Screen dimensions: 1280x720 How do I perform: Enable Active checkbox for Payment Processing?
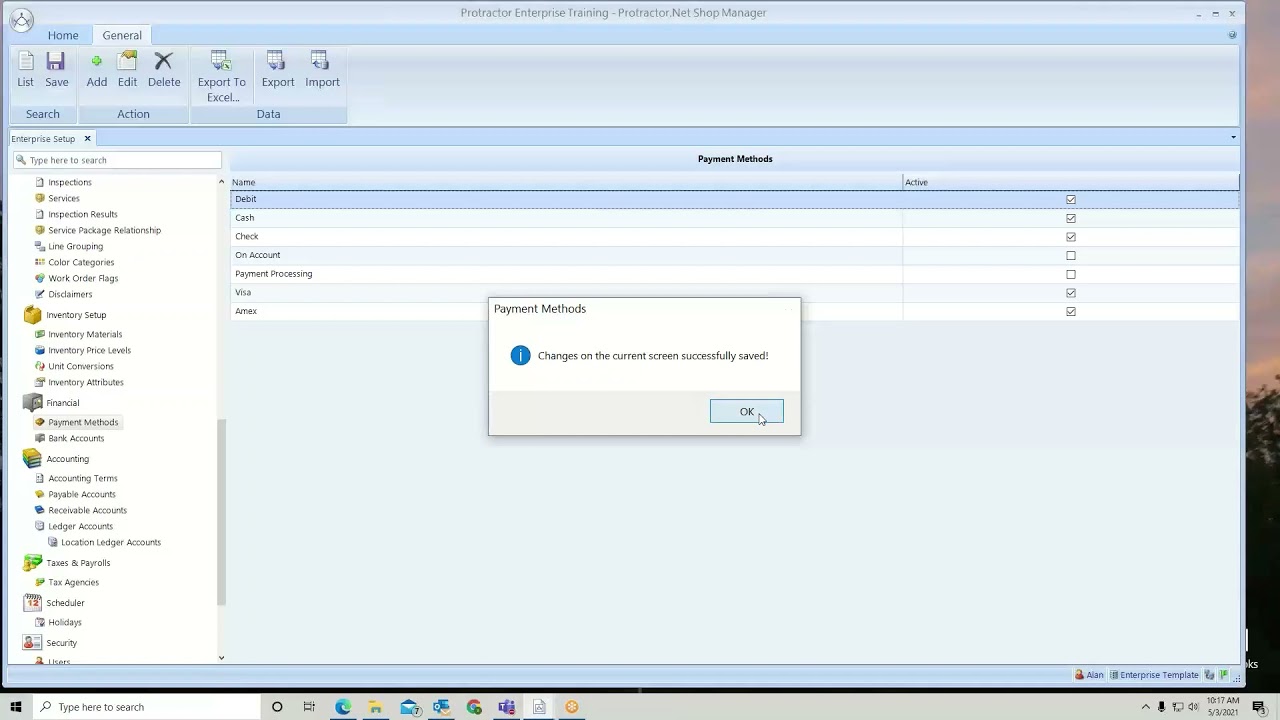1071,274
